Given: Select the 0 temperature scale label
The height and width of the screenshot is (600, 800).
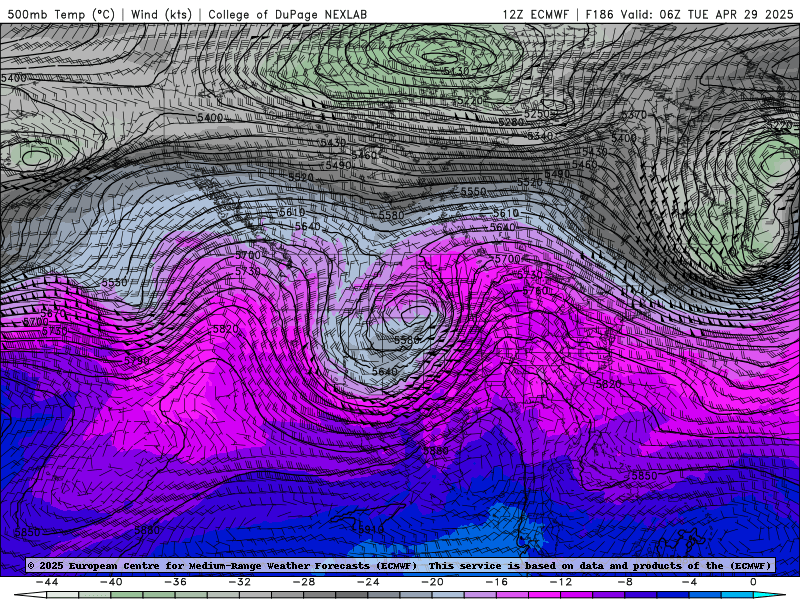Looking at the screenshot, I should [x=753, y=582].
